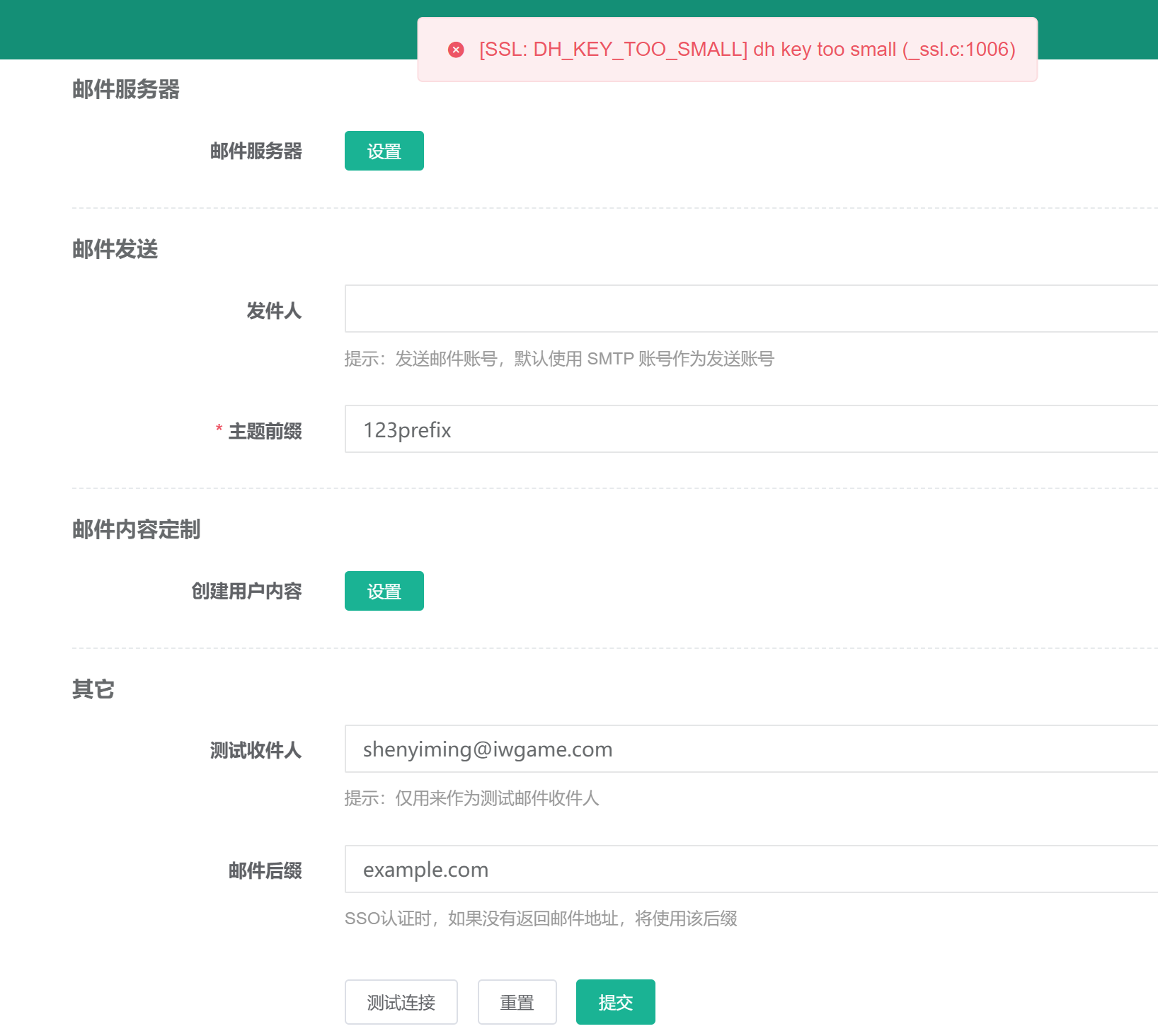This screenshot has height=1036, width=1158.
Task: Click the 邮件发送 section heading
Action: pos(115,249)
